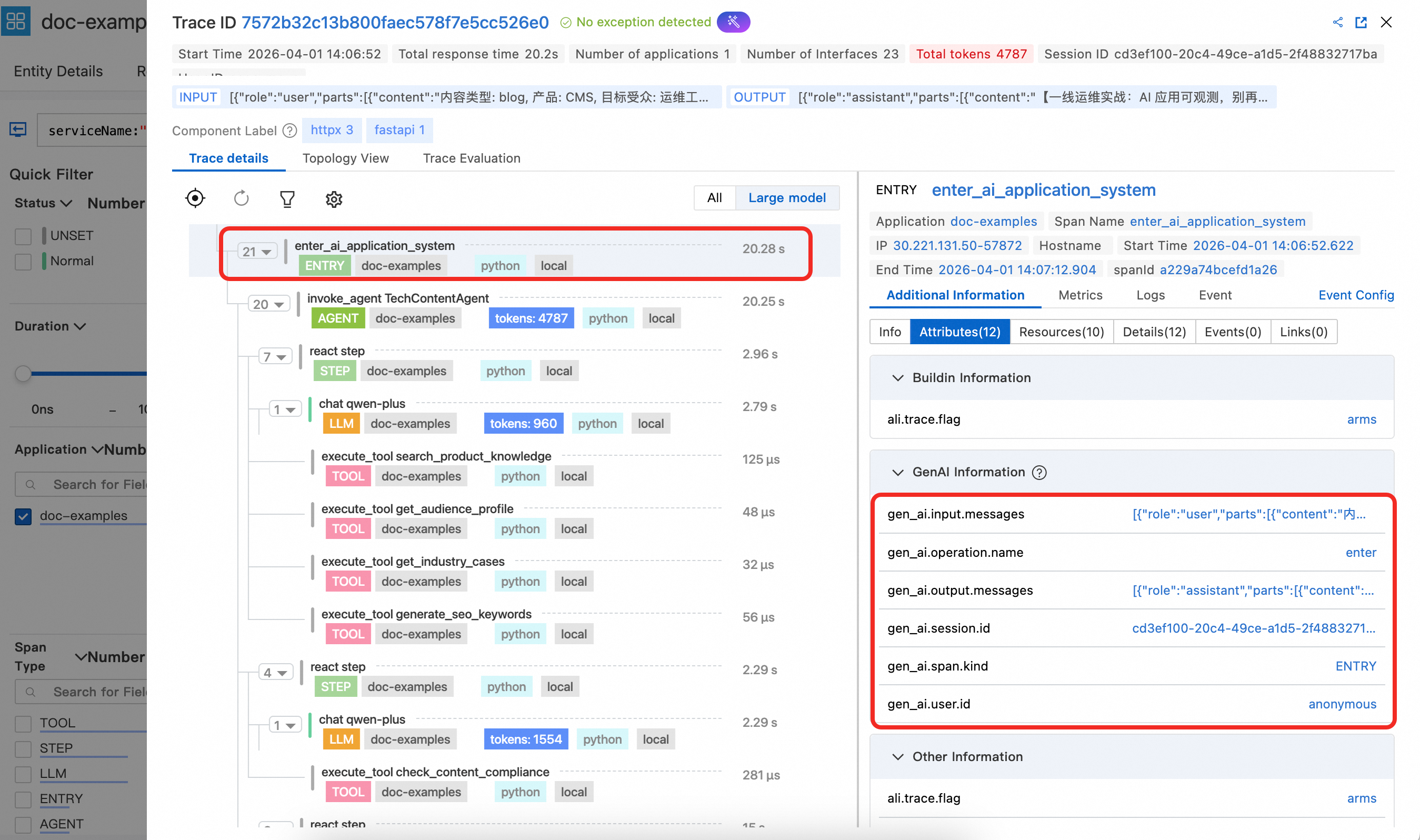Collapse the GenAI Information section

(897, 472)
